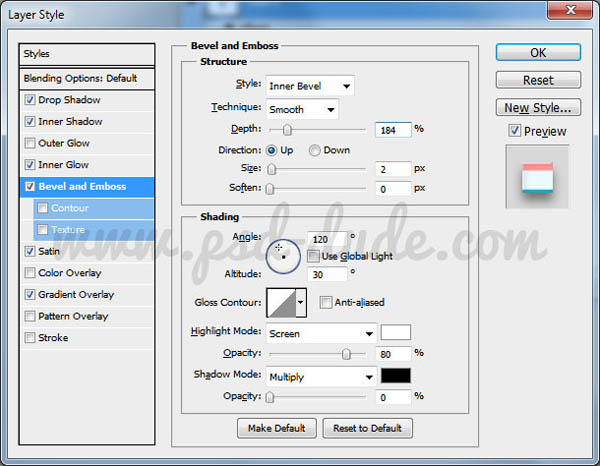This screenshot has height=466, width=600.
Task: Click the layer style preview thumbnail
Action: pos(537,177)
